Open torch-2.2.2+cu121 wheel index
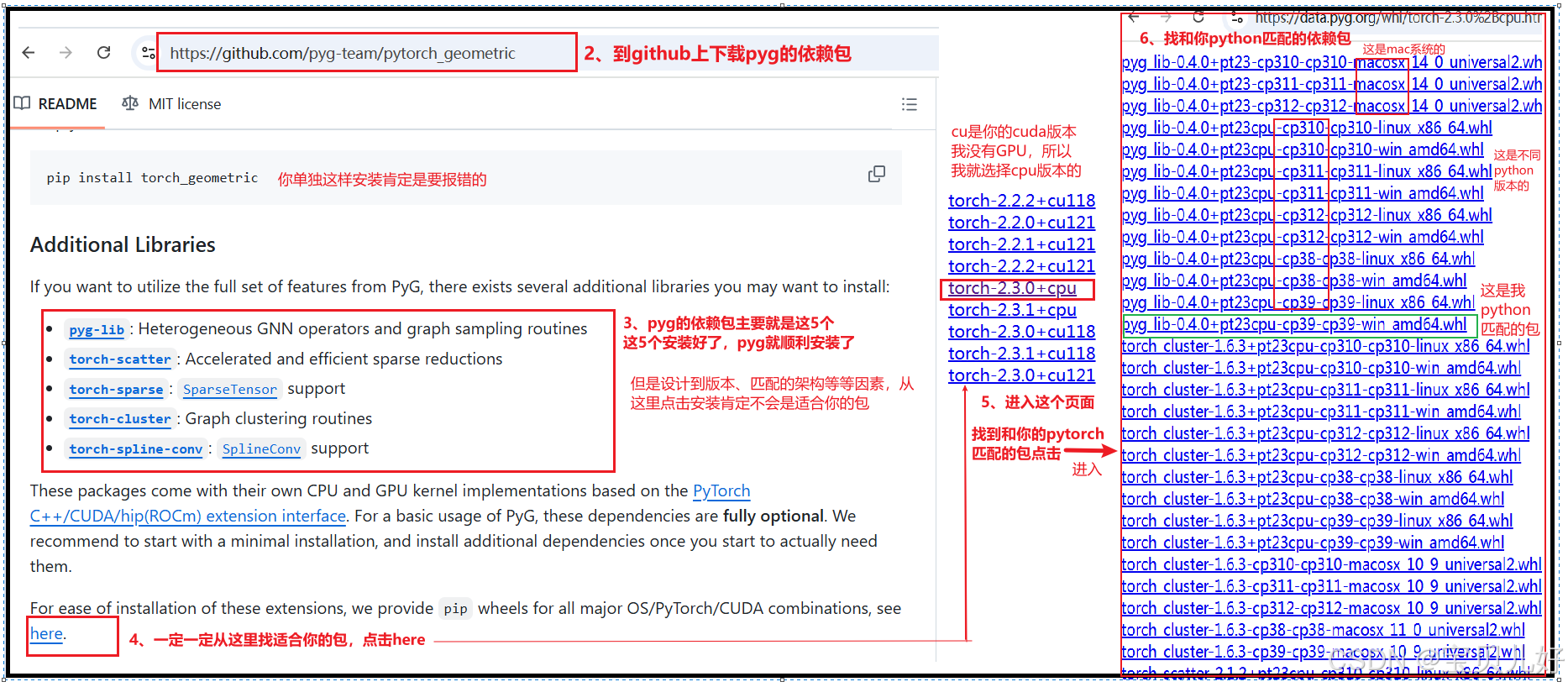 click(1021, 266)
